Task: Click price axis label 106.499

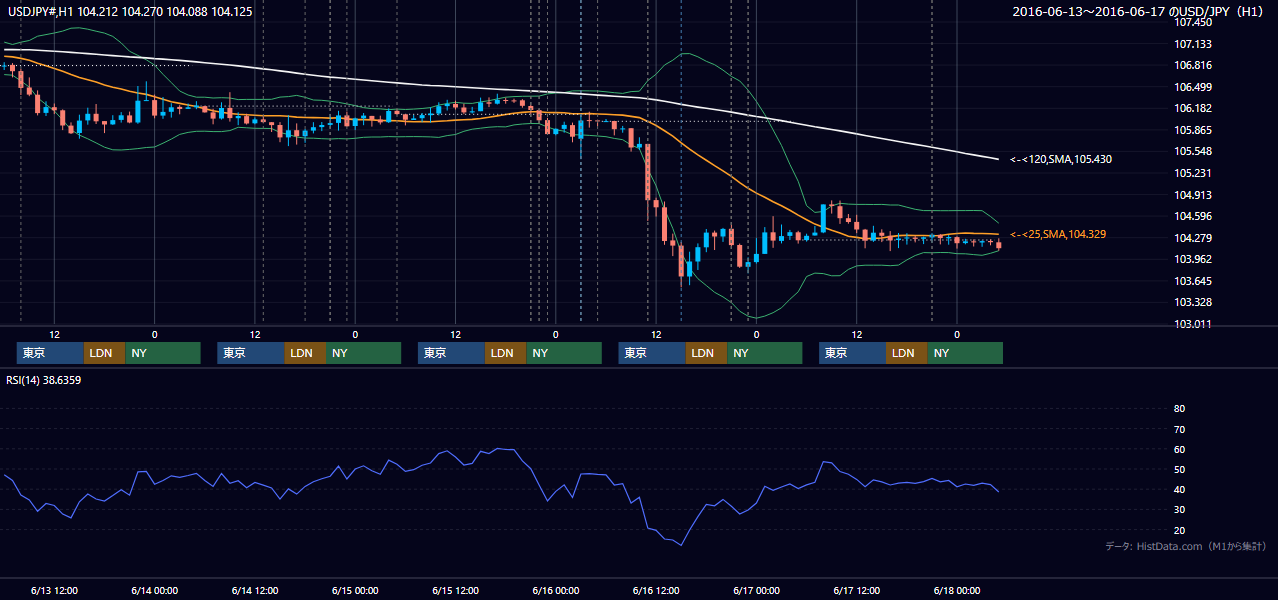Action: click(x=1193, y=87)
